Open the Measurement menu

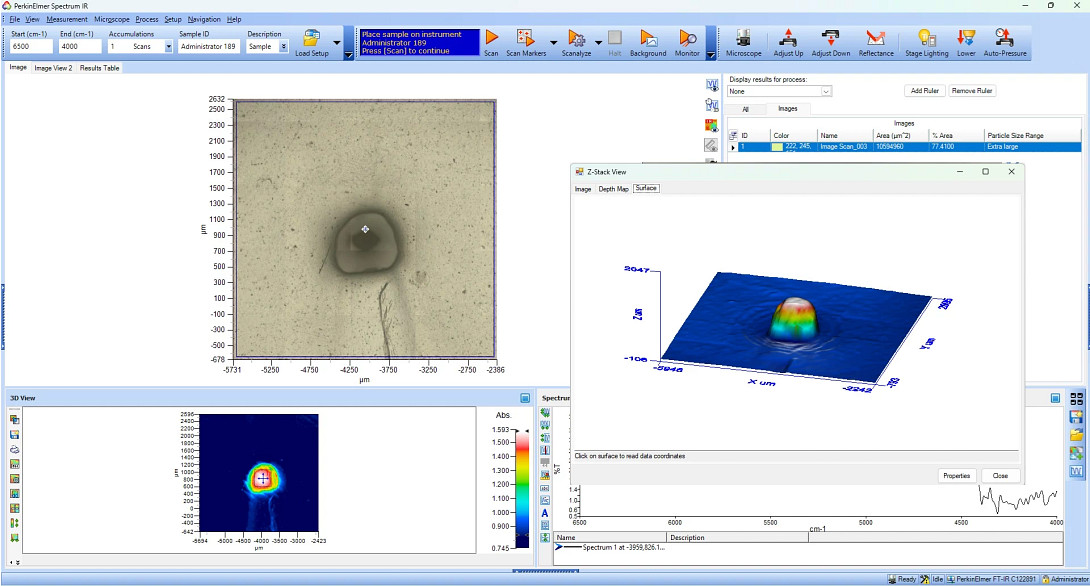[x=67, y=19]
